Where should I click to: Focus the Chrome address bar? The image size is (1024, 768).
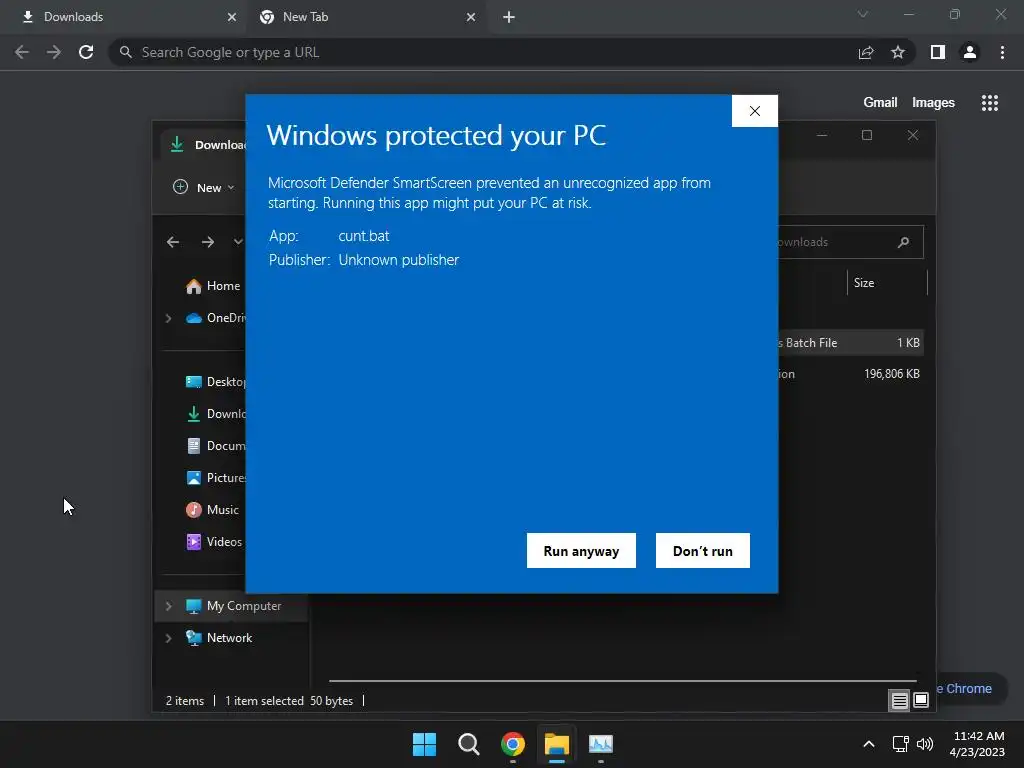tap(483, 52)
